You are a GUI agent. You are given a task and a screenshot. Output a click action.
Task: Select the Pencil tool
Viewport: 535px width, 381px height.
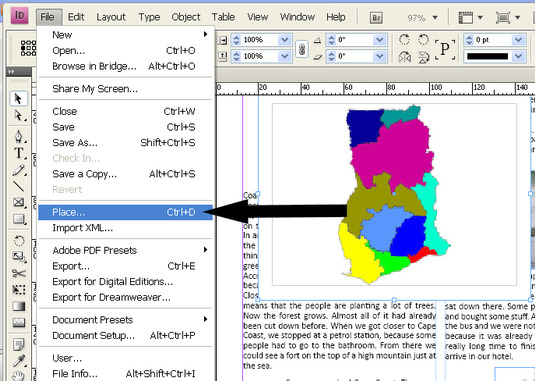[18, 170]
